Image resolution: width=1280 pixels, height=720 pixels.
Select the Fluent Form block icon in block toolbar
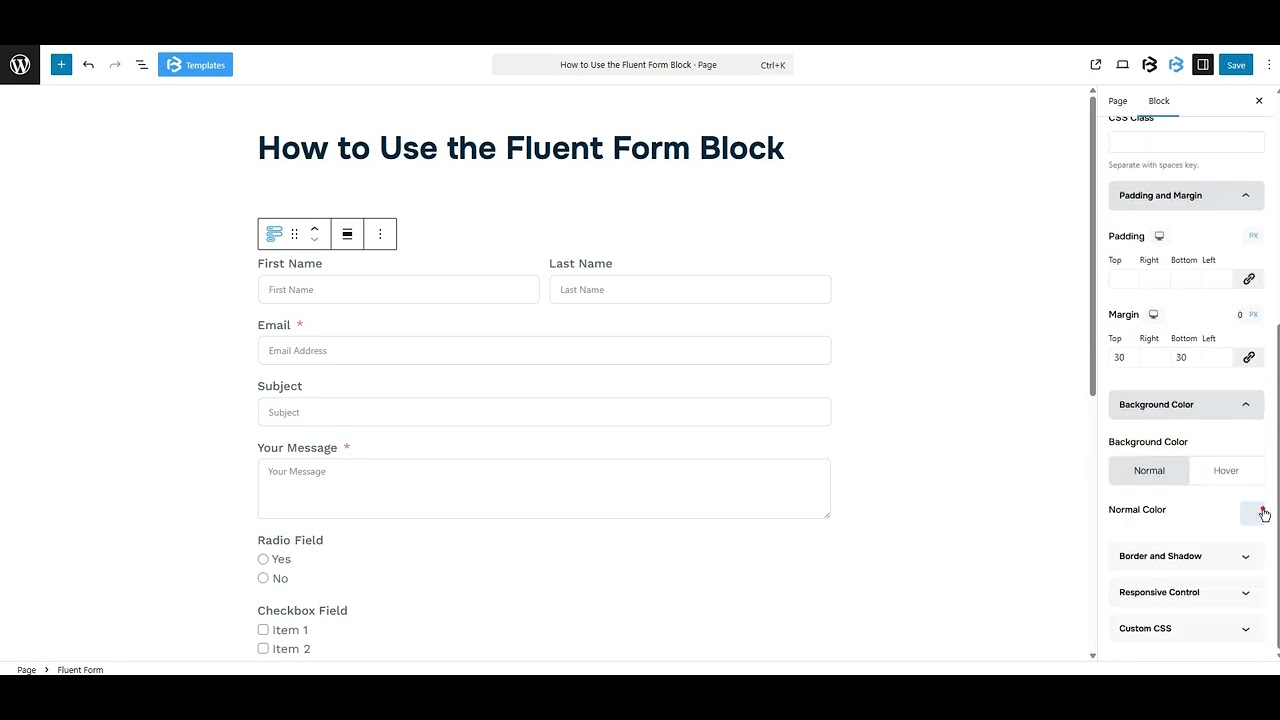[x=273, y=233]
